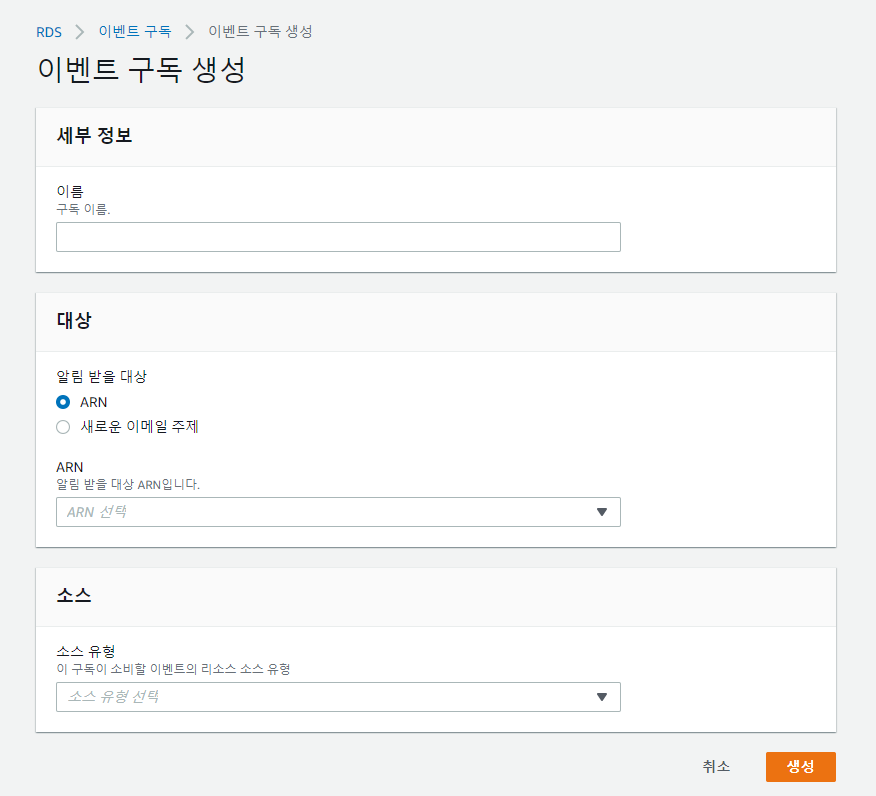Click the arrow icon in ARN 선택 box
The image size is (876, 796).
click(601, 512)
